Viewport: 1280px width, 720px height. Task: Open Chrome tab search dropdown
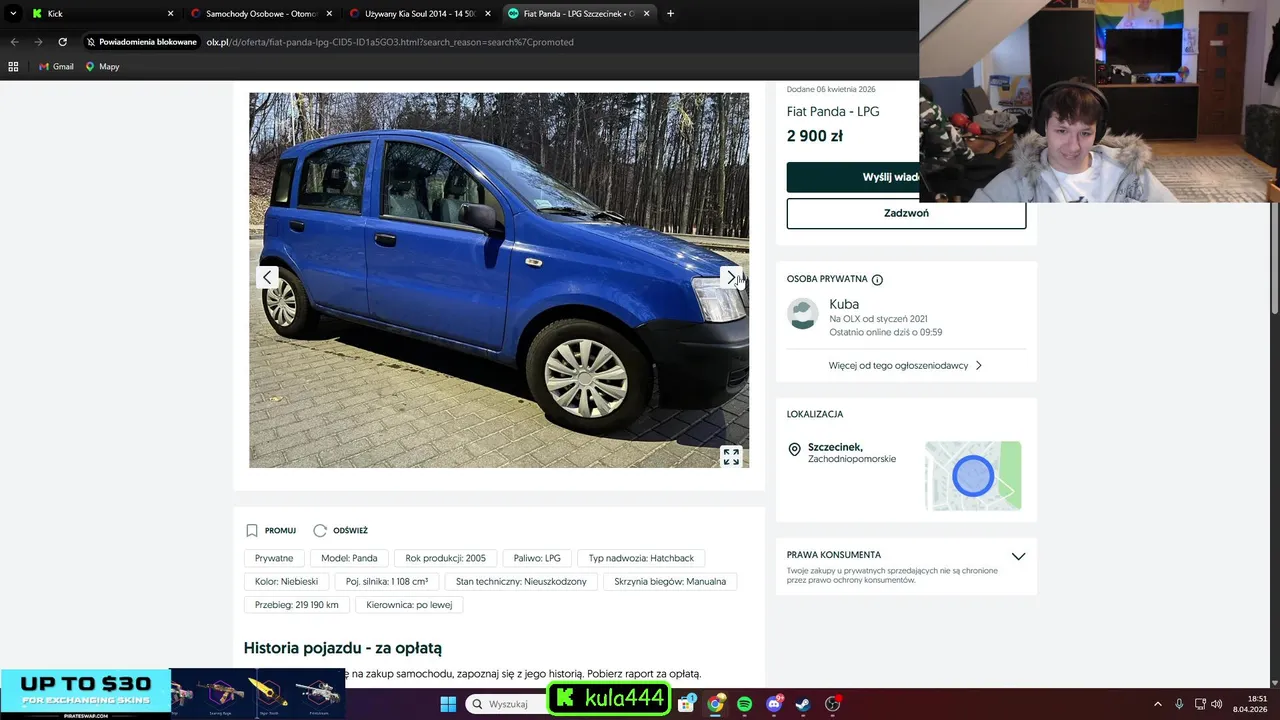point(13,13)
